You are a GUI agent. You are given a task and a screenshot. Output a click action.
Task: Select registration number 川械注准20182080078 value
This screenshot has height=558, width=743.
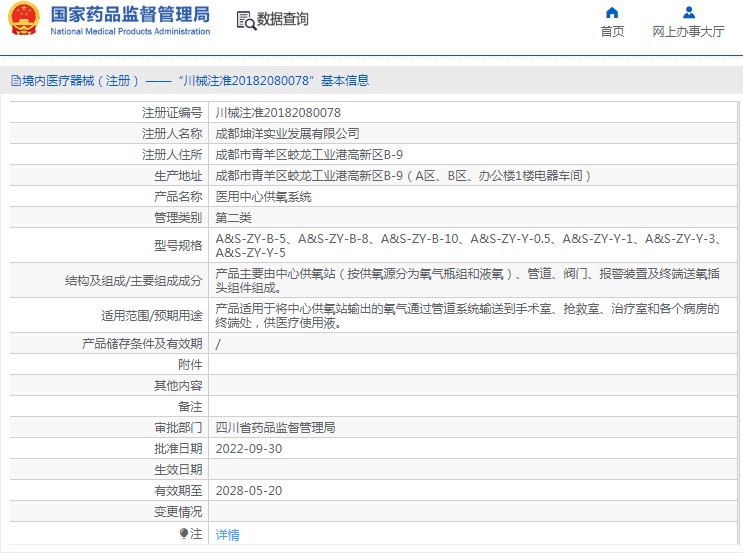pos(278,113)
